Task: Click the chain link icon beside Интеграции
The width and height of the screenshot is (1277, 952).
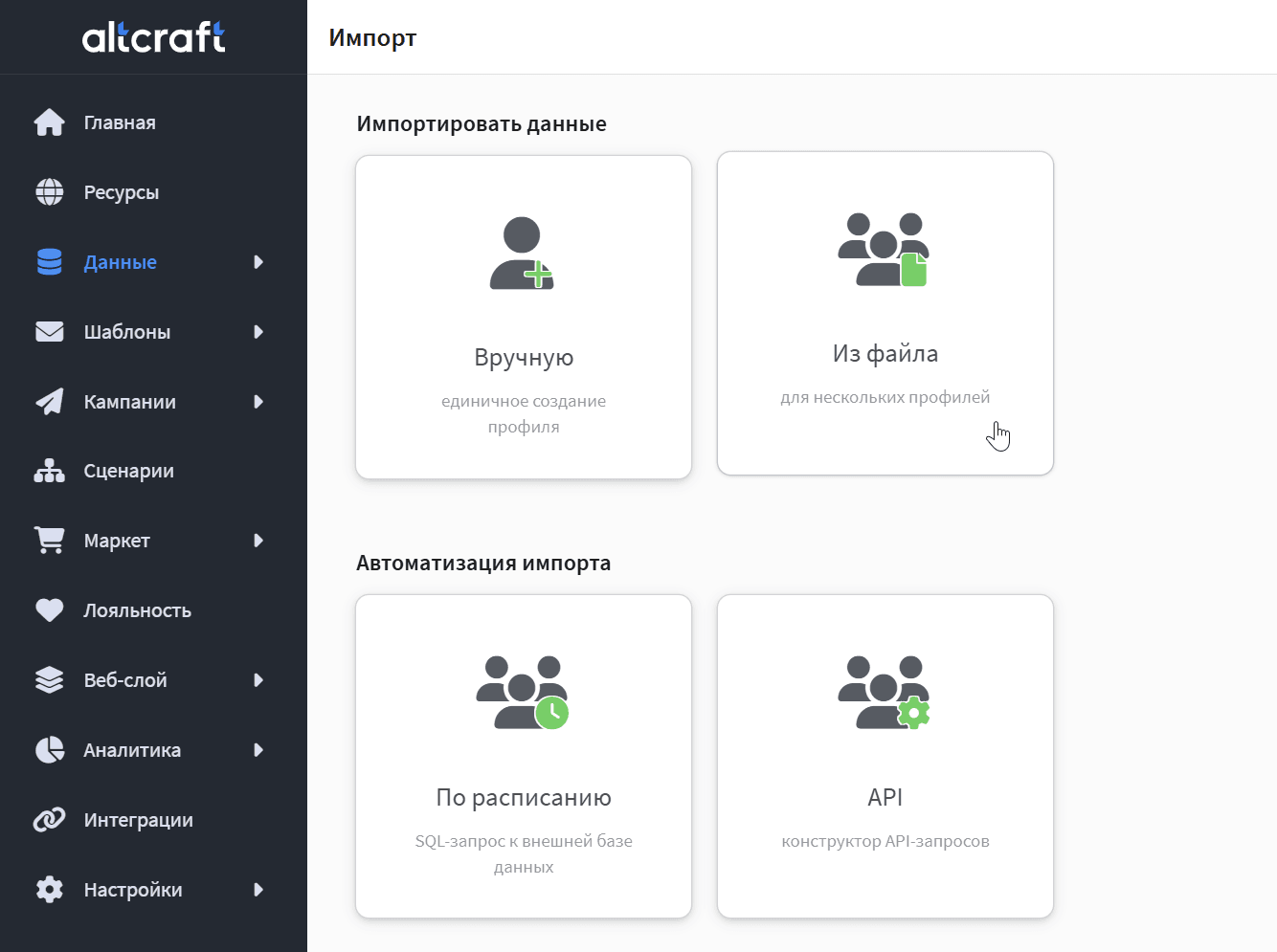Action: [50, 820]
